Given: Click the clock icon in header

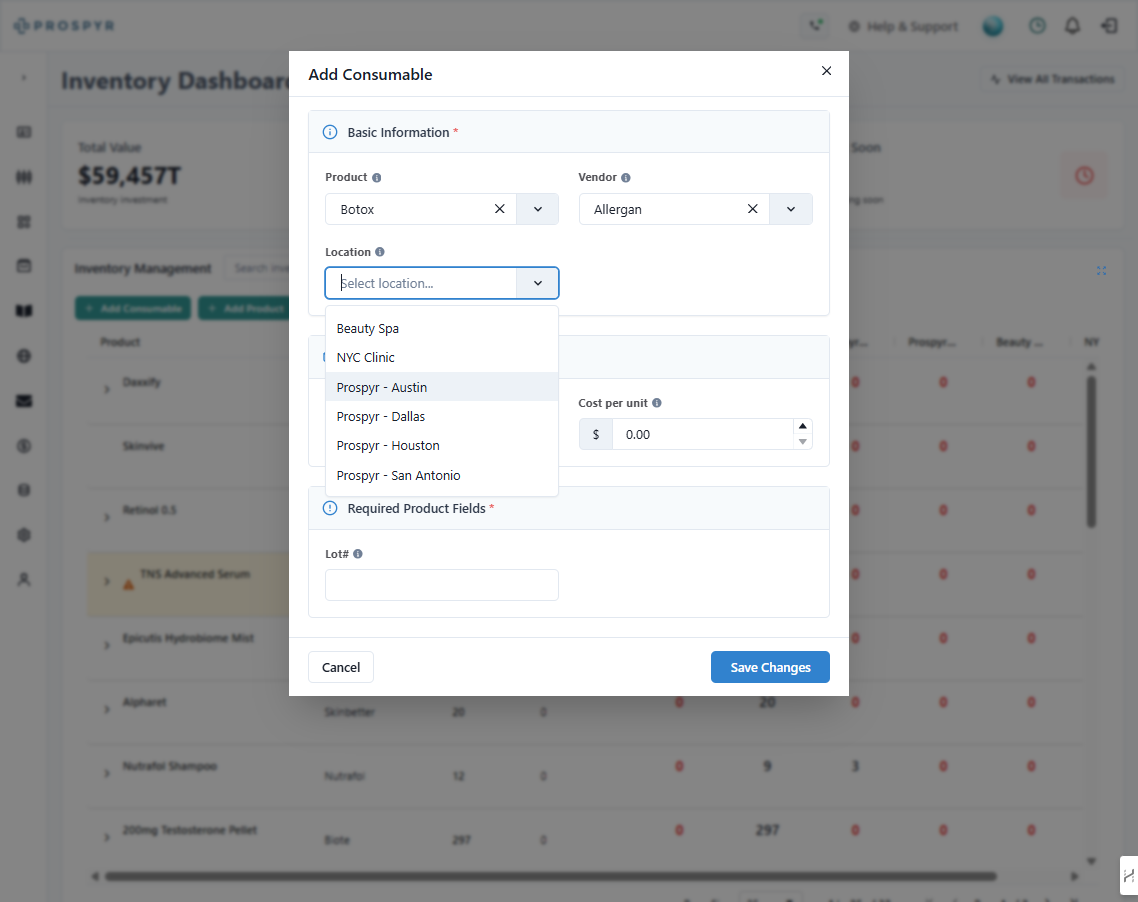Looking at the screenshot, I should tap(1037, 26).
